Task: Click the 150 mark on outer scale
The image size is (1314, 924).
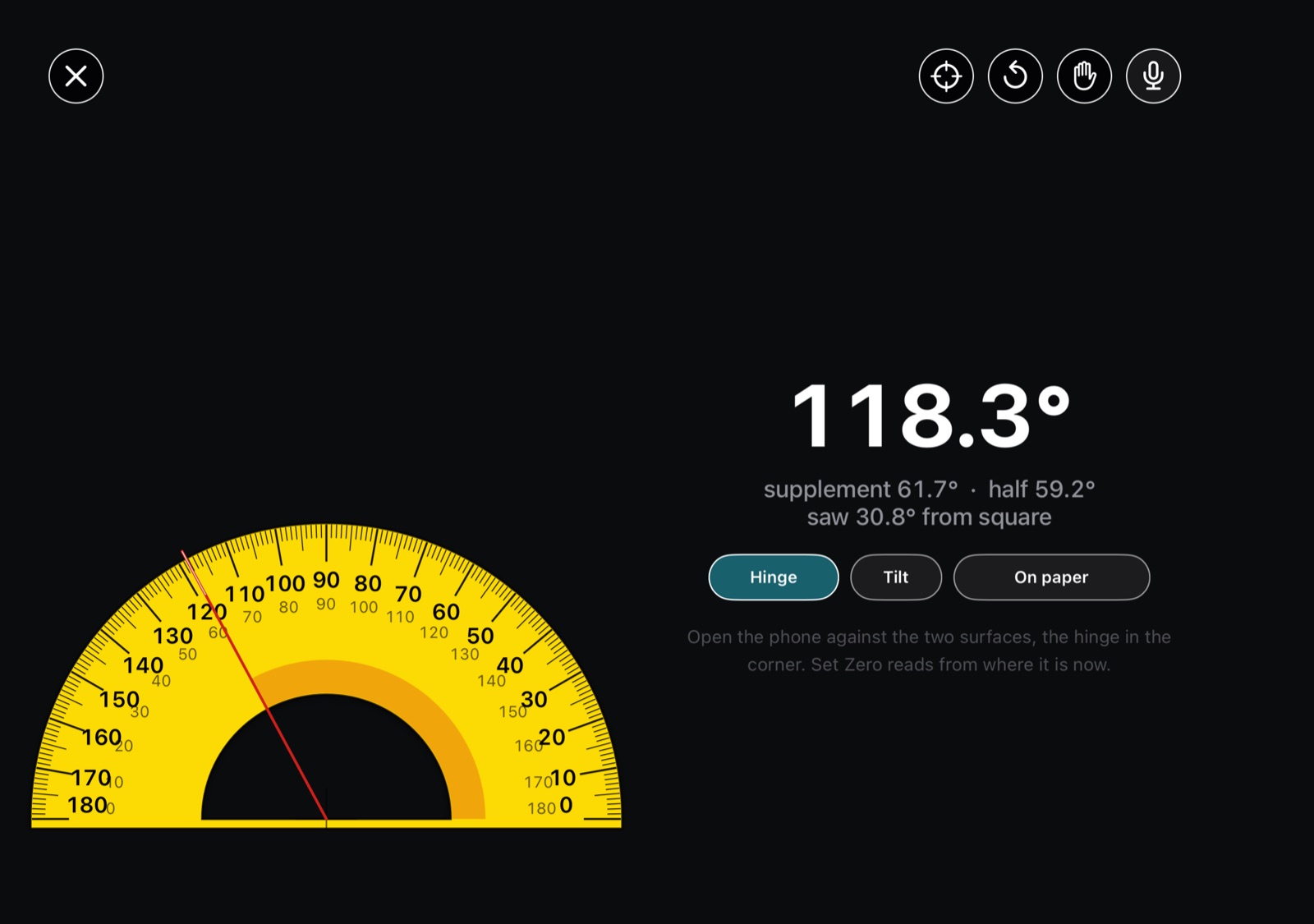Action: click(x=119, y=699)
